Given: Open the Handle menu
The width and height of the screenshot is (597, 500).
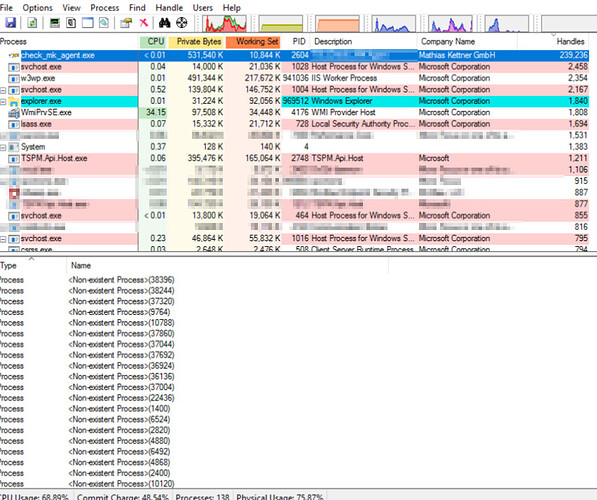Looking at the screenshot, I should tap(169, 8).
